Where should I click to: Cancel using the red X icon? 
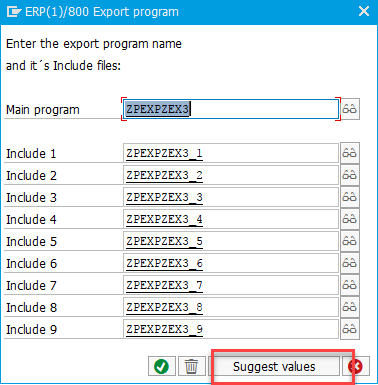(356, 366)
